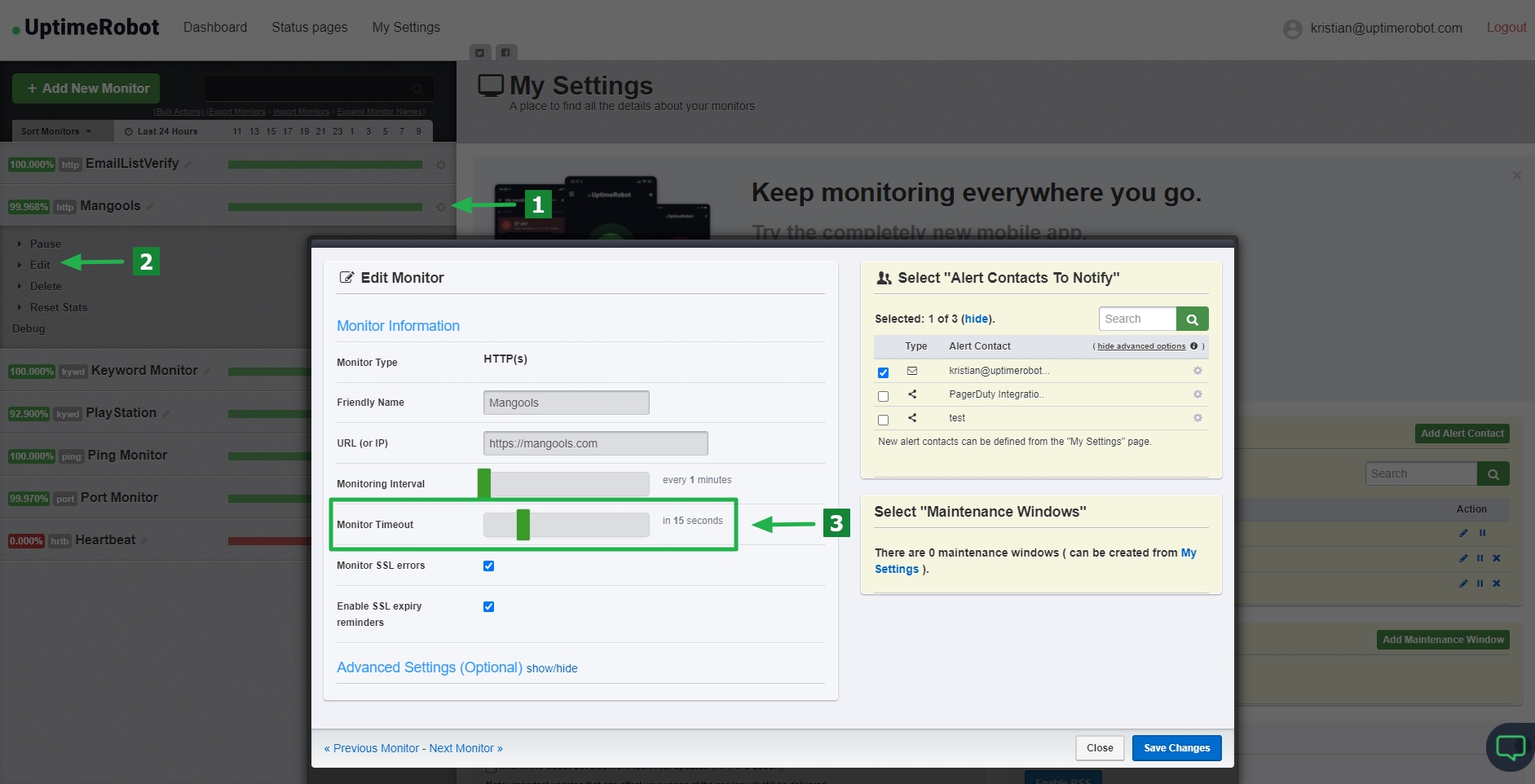
Task: Click the Friendly Name field containing Mangools
Action: click(567, 403)
